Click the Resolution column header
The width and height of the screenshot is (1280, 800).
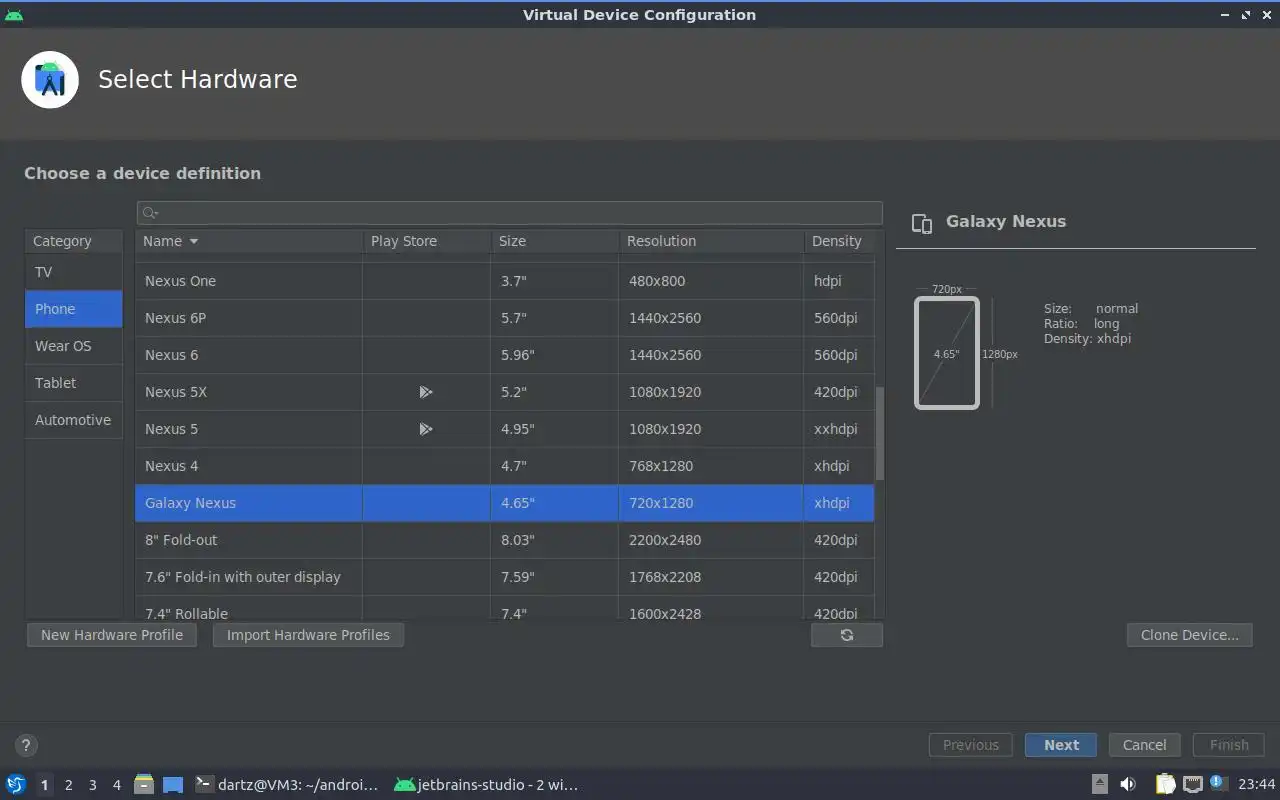click(x=711, y=241)
